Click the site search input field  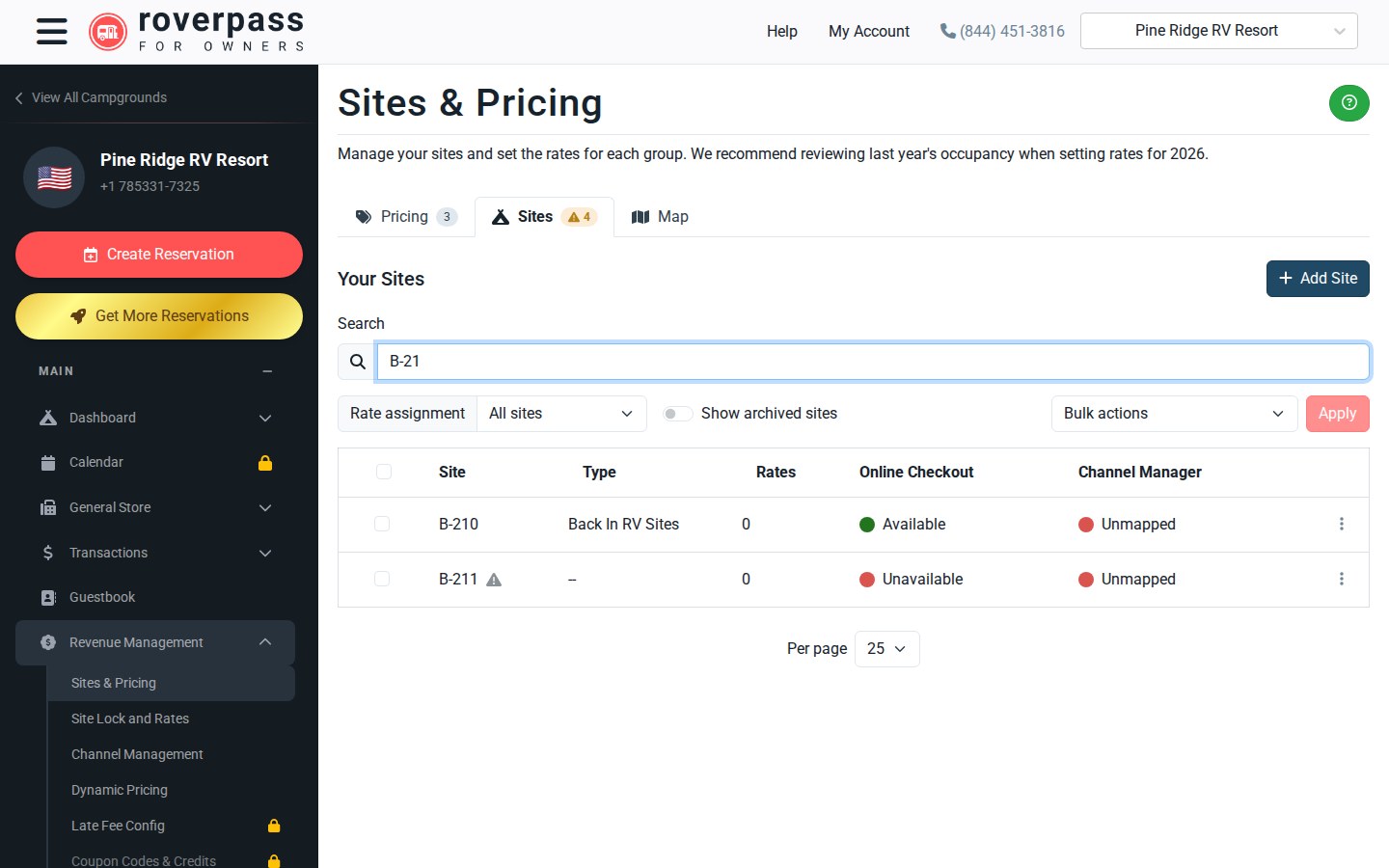pos(873,362)
